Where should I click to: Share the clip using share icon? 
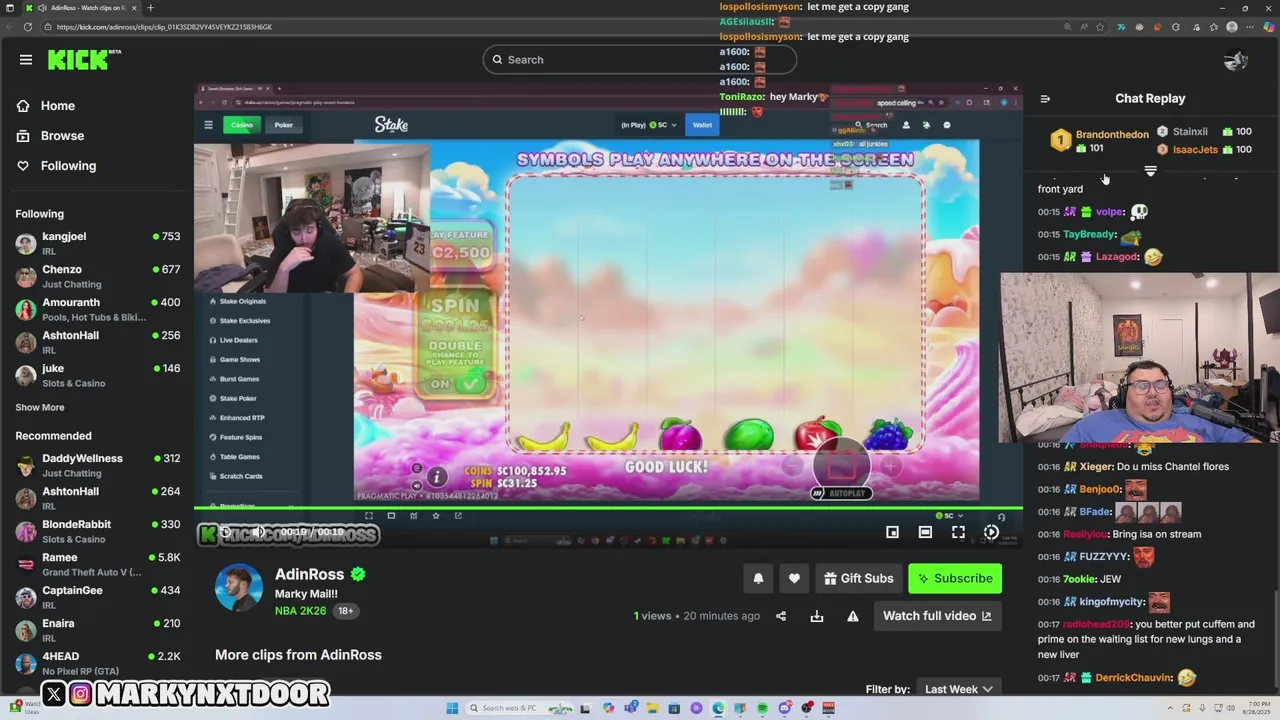point(781,616)
